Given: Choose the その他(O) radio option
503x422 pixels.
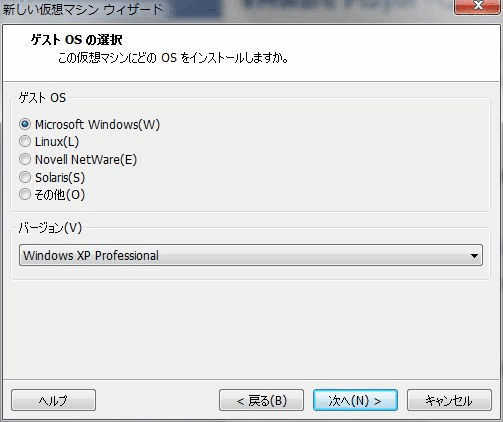Looking at the screenshot, I should click(25, 194).
